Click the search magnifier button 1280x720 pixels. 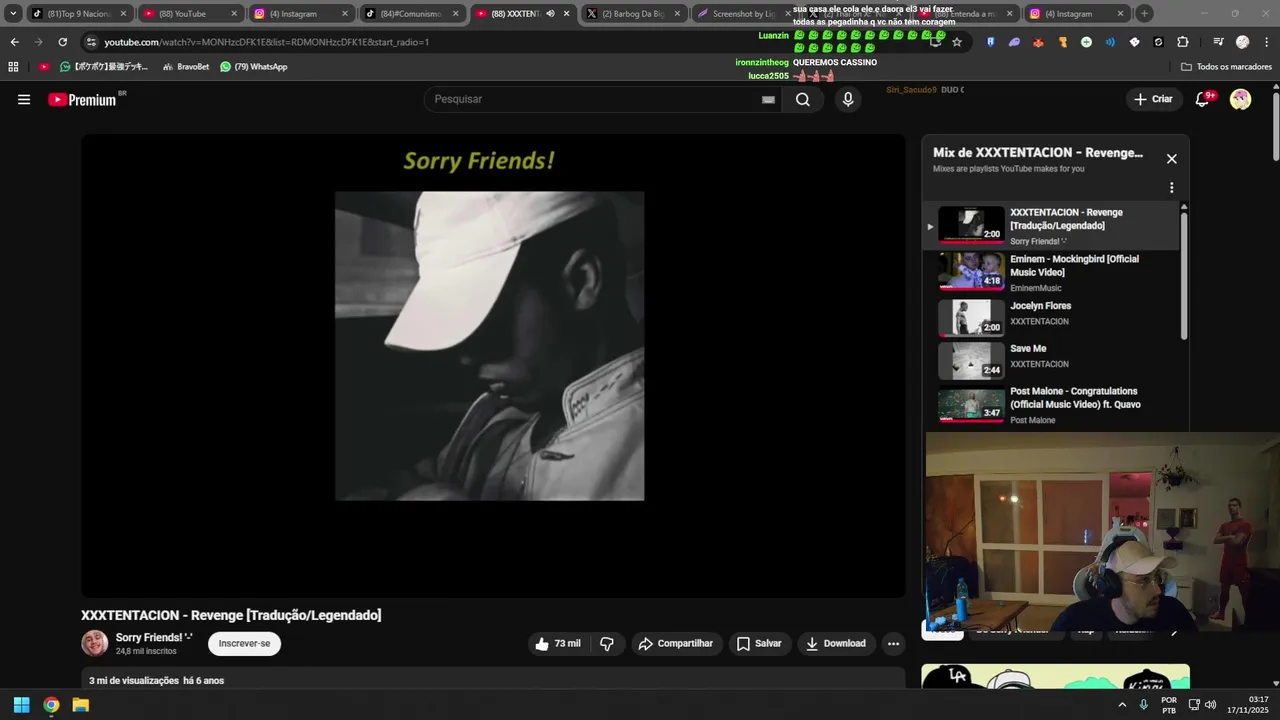pos(803,99)
